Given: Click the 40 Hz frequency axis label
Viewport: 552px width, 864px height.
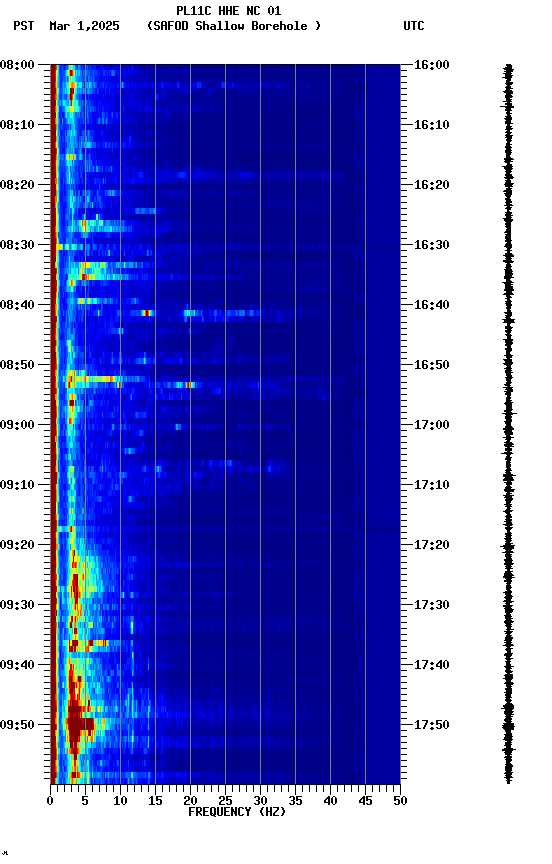Looking at the screenshot, I should [x=331, y=801].
